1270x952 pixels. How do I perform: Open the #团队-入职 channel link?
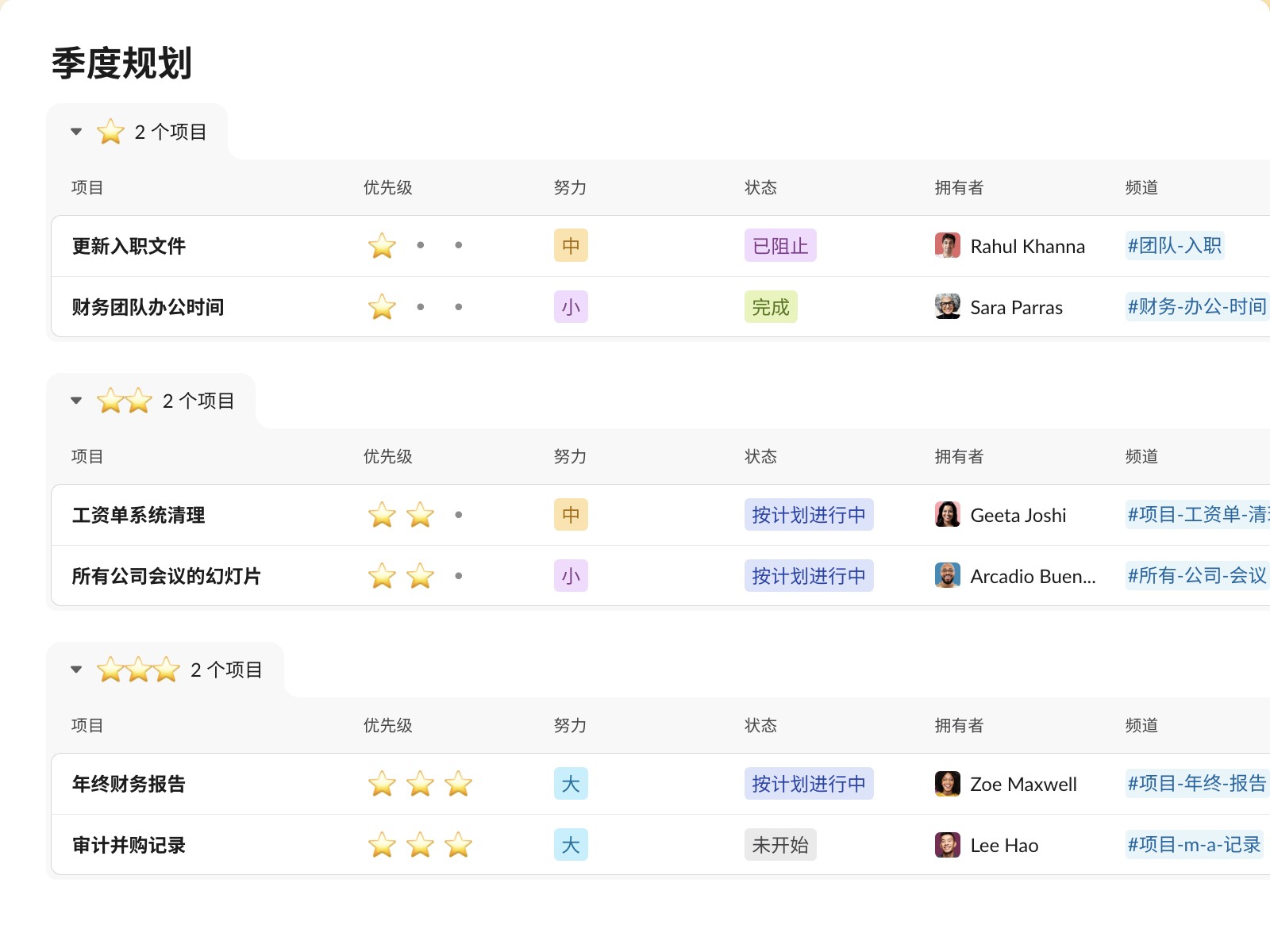coord(1174,246)
